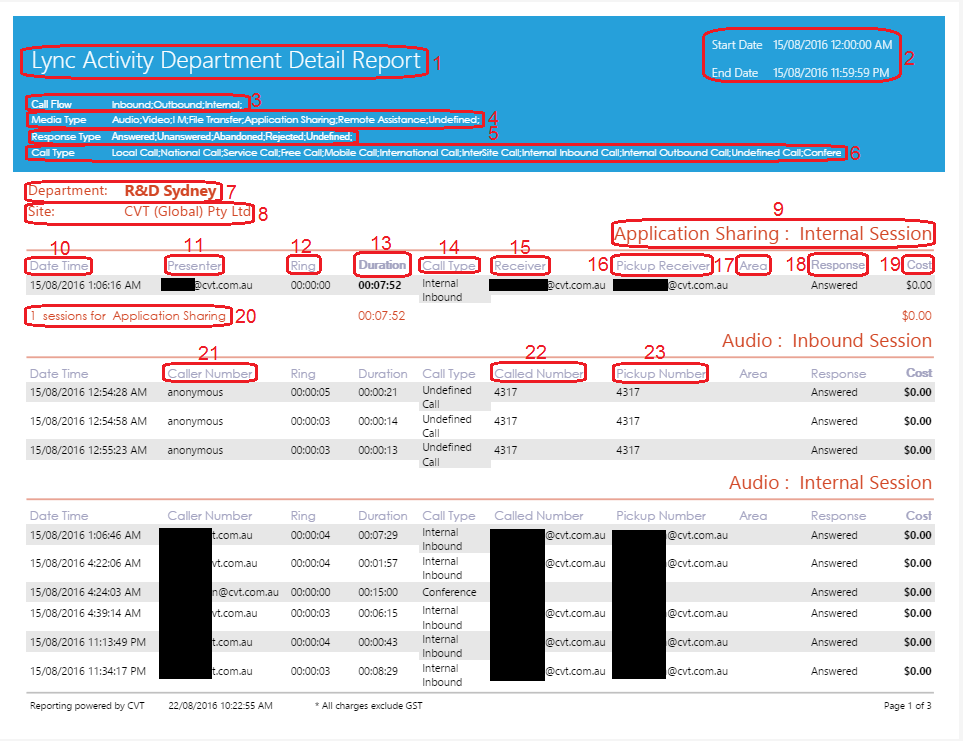Click the duration 00:06:15 cell
The height and width of the screenshot is (741, 963).
tap(378, 613)
